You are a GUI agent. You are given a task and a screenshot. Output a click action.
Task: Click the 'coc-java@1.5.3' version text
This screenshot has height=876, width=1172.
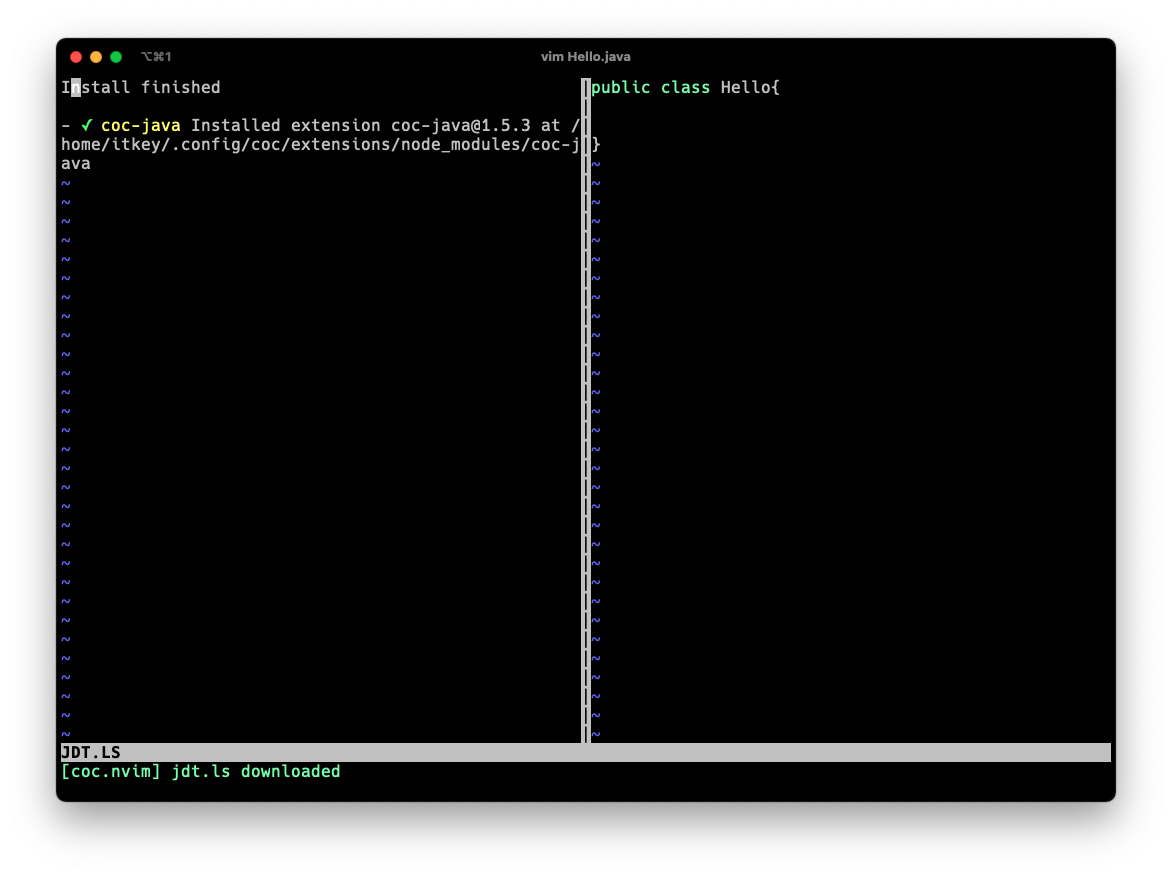(460, 126)
